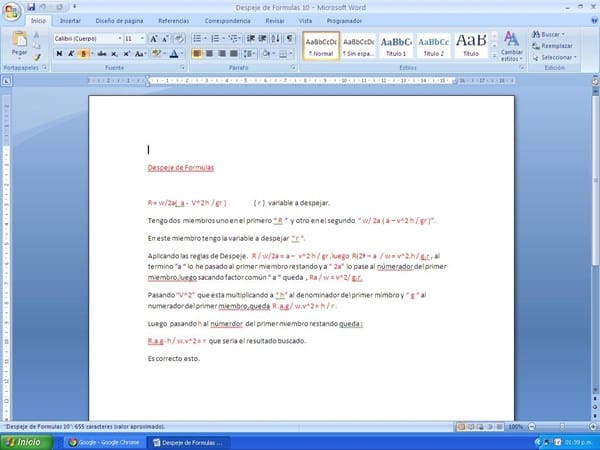This screenshot has width=600, height=450.
Task: Open the Párrafo dialog launcher
Action: pos(293,68)
